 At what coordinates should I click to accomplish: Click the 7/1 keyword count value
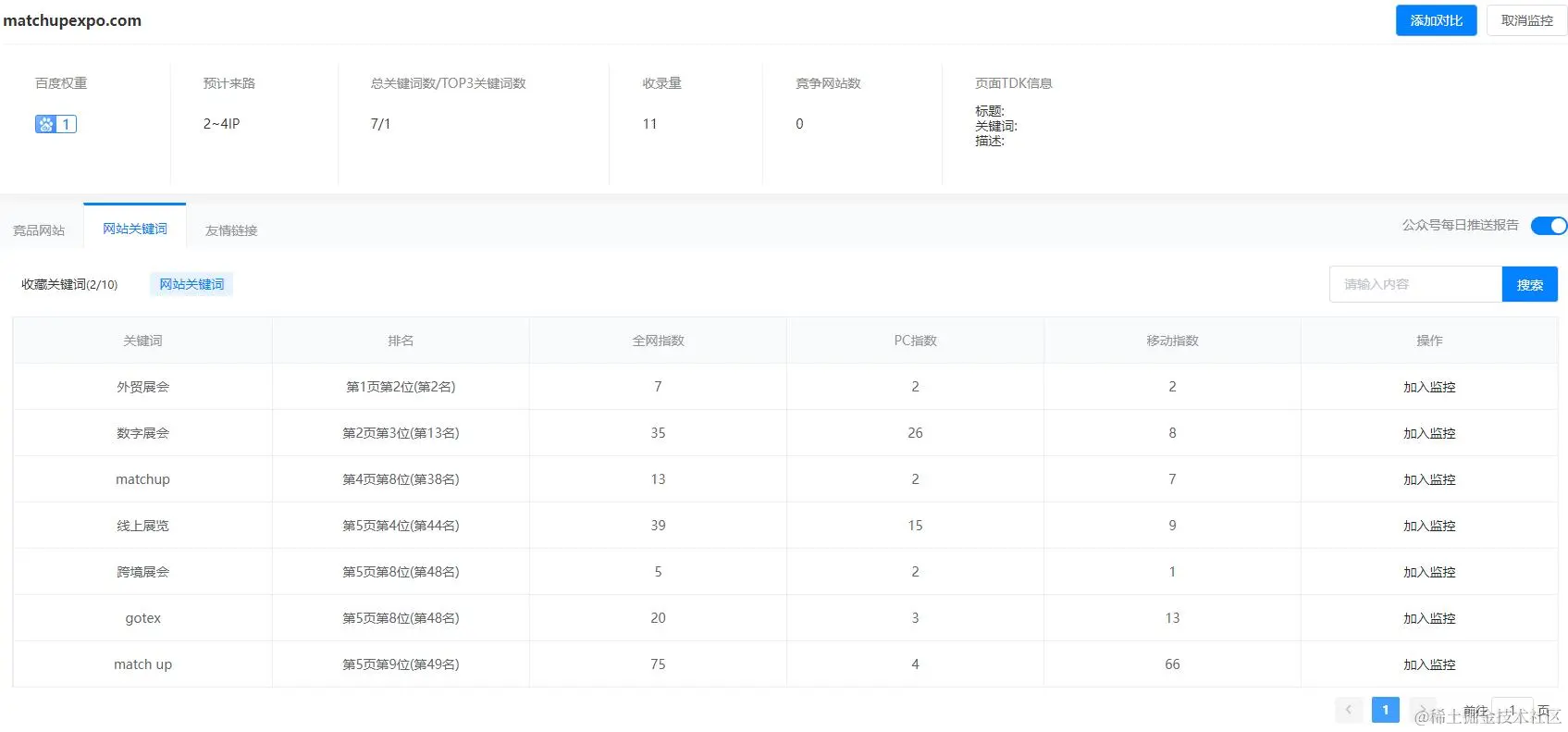(380, 124)
